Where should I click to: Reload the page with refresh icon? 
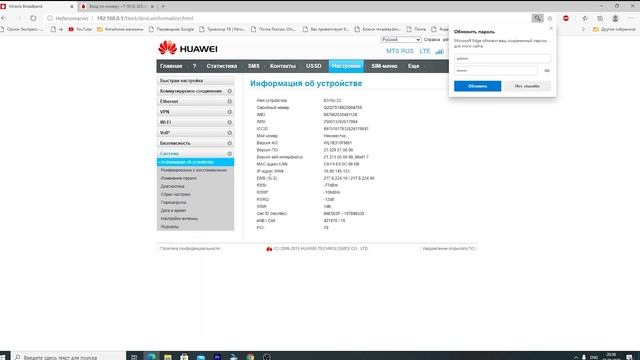(33, 18)
